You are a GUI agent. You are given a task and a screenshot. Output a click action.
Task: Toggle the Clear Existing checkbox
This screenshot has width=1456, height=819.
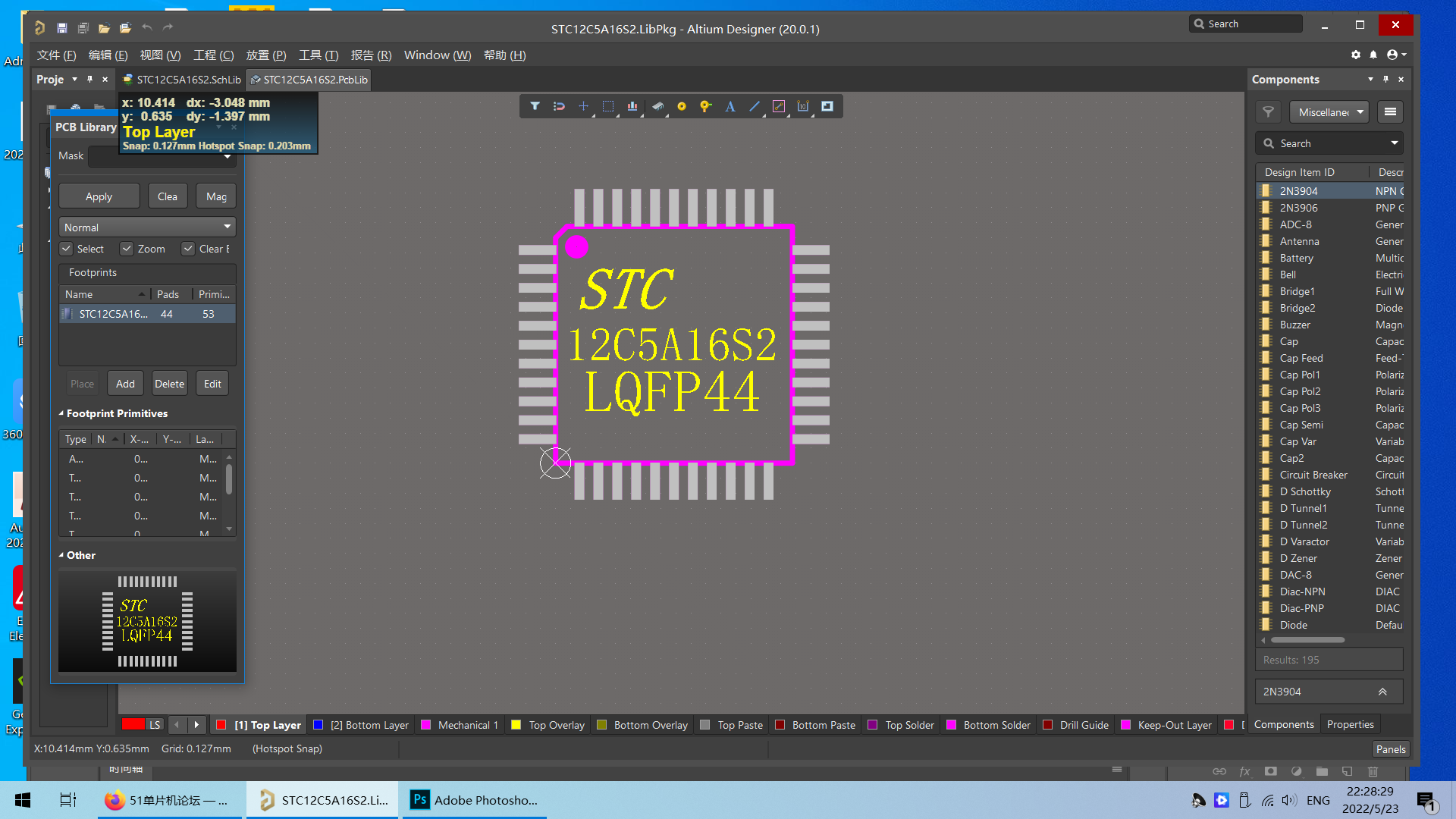(188, 249)
